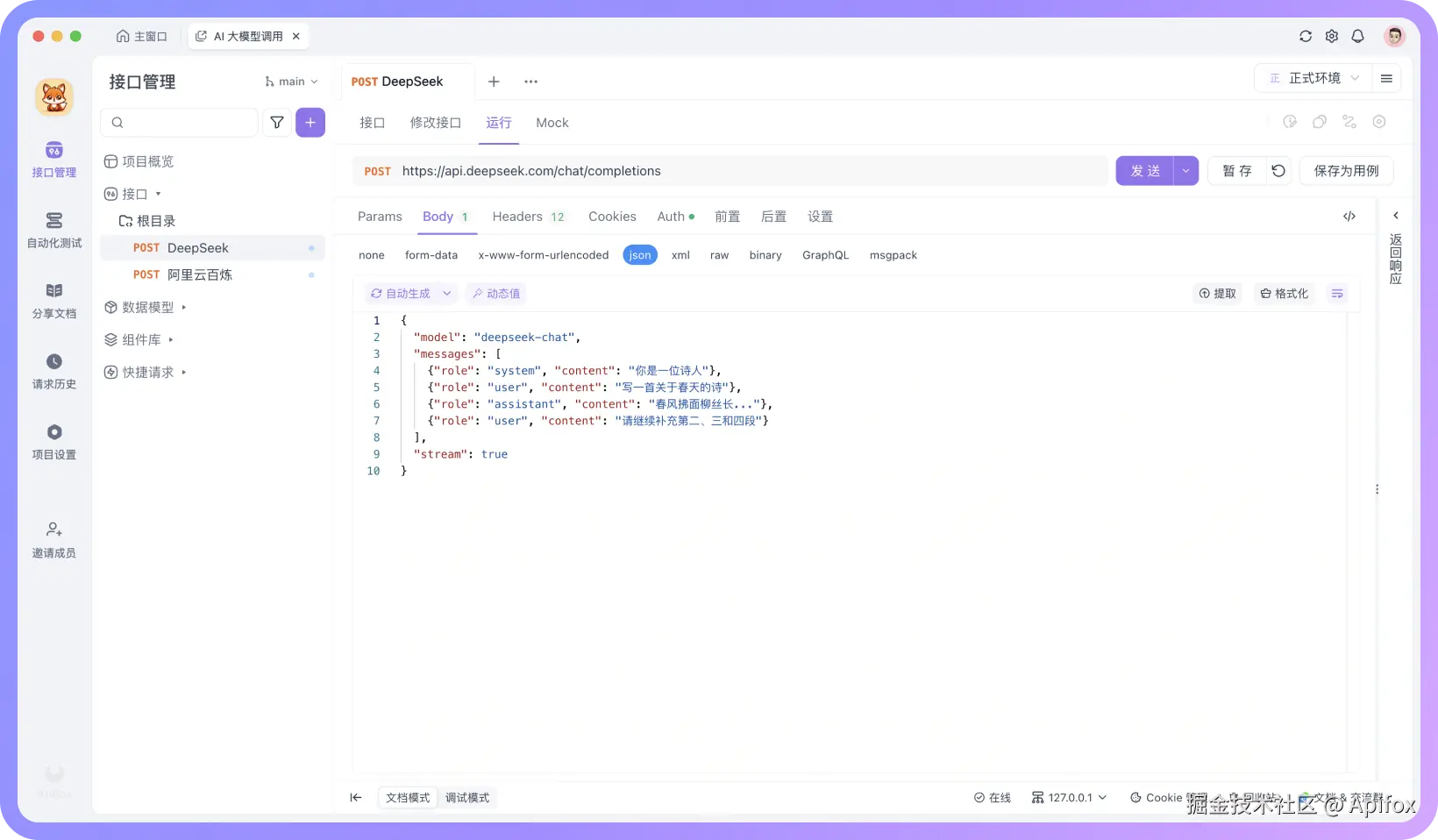Click the refresh sync icon in title bar
Viewport: 1438px width, 840px height.
click(x=1306, y=36)
